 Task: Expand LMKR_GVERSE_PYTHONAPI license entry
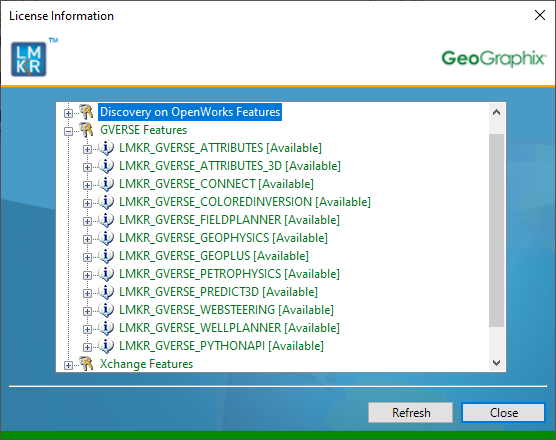point(87,347)
